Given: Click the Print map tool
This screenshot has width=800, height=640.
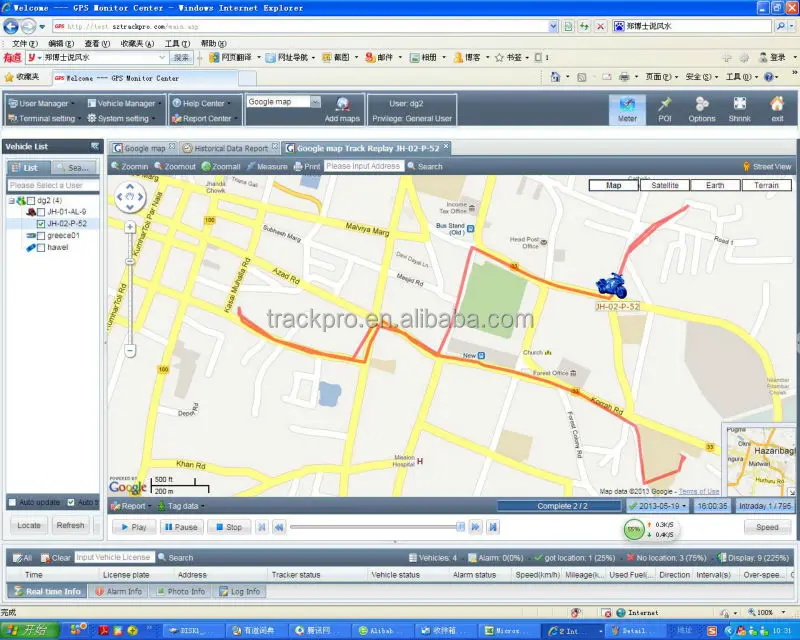Looking at the screenshot, I should (307, 166).
